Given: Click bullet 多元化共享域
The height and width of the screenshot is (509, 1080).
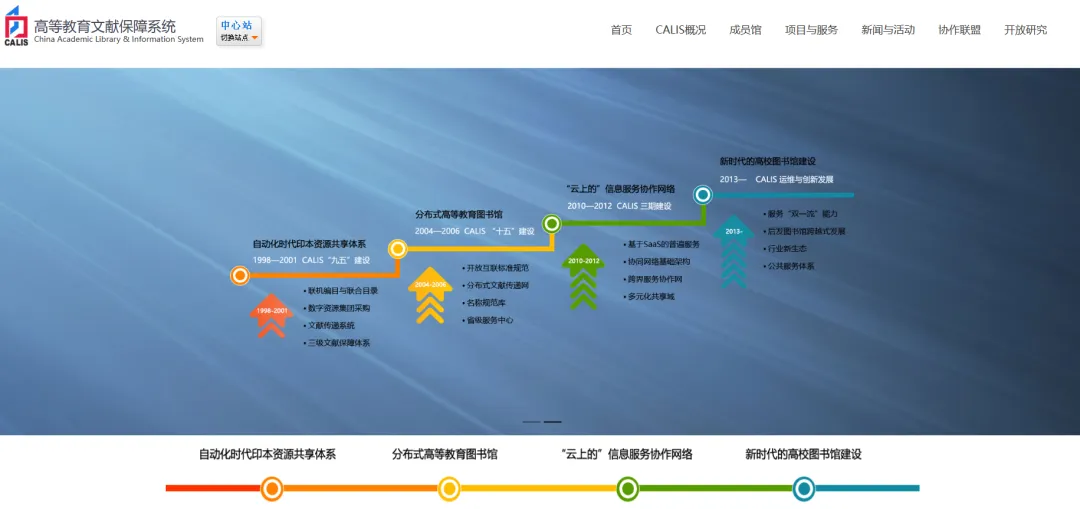Looking at the screenshot, I should point(649,296).
